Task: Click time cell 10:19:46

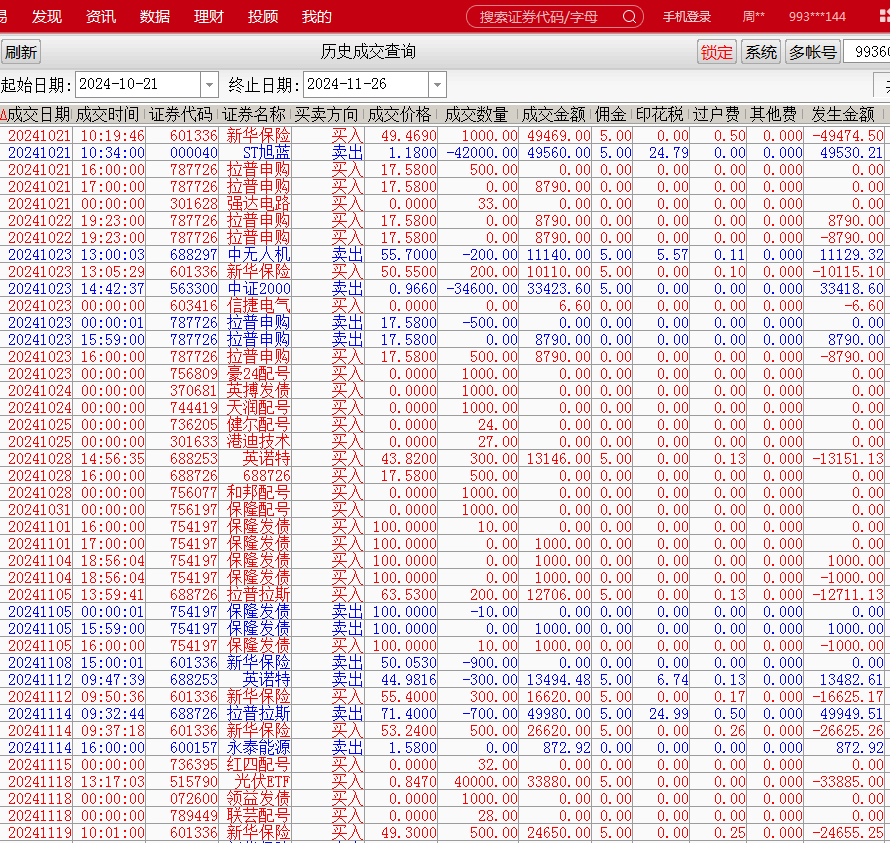Action: coord(112,136)
